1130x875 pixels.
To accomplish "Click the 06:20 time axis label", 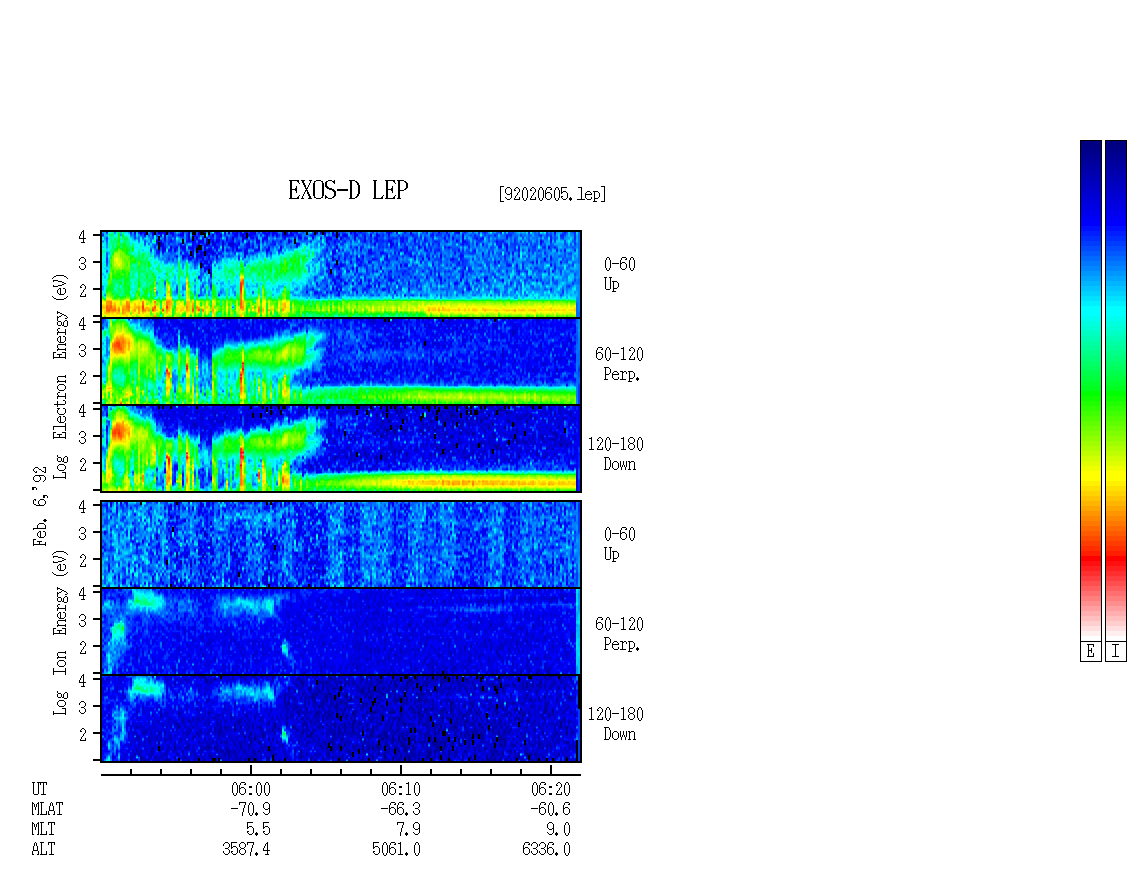I will click(551, 789).
